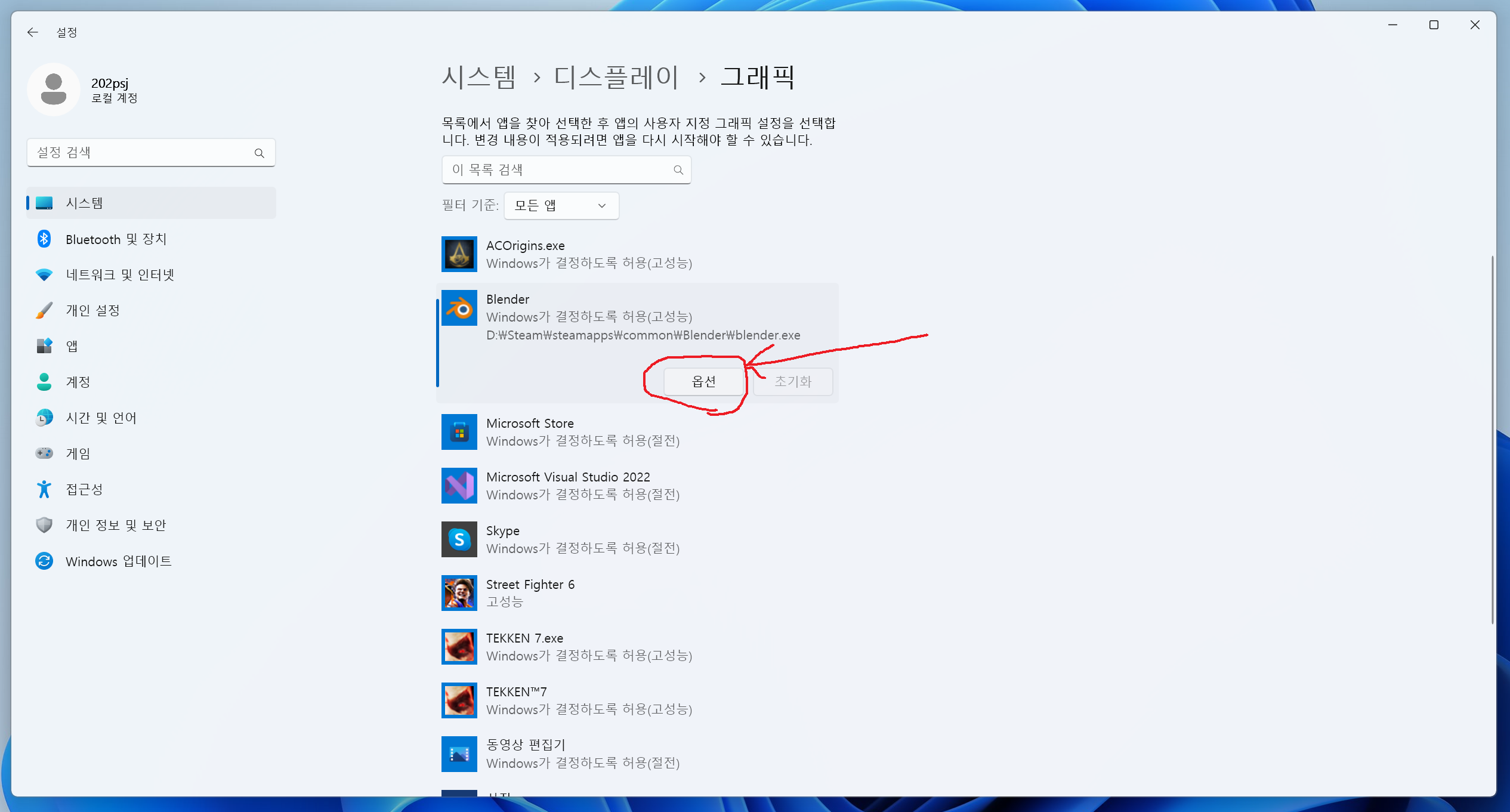
Task: Click the back arrow in title bar
Action: click(33, 32)
